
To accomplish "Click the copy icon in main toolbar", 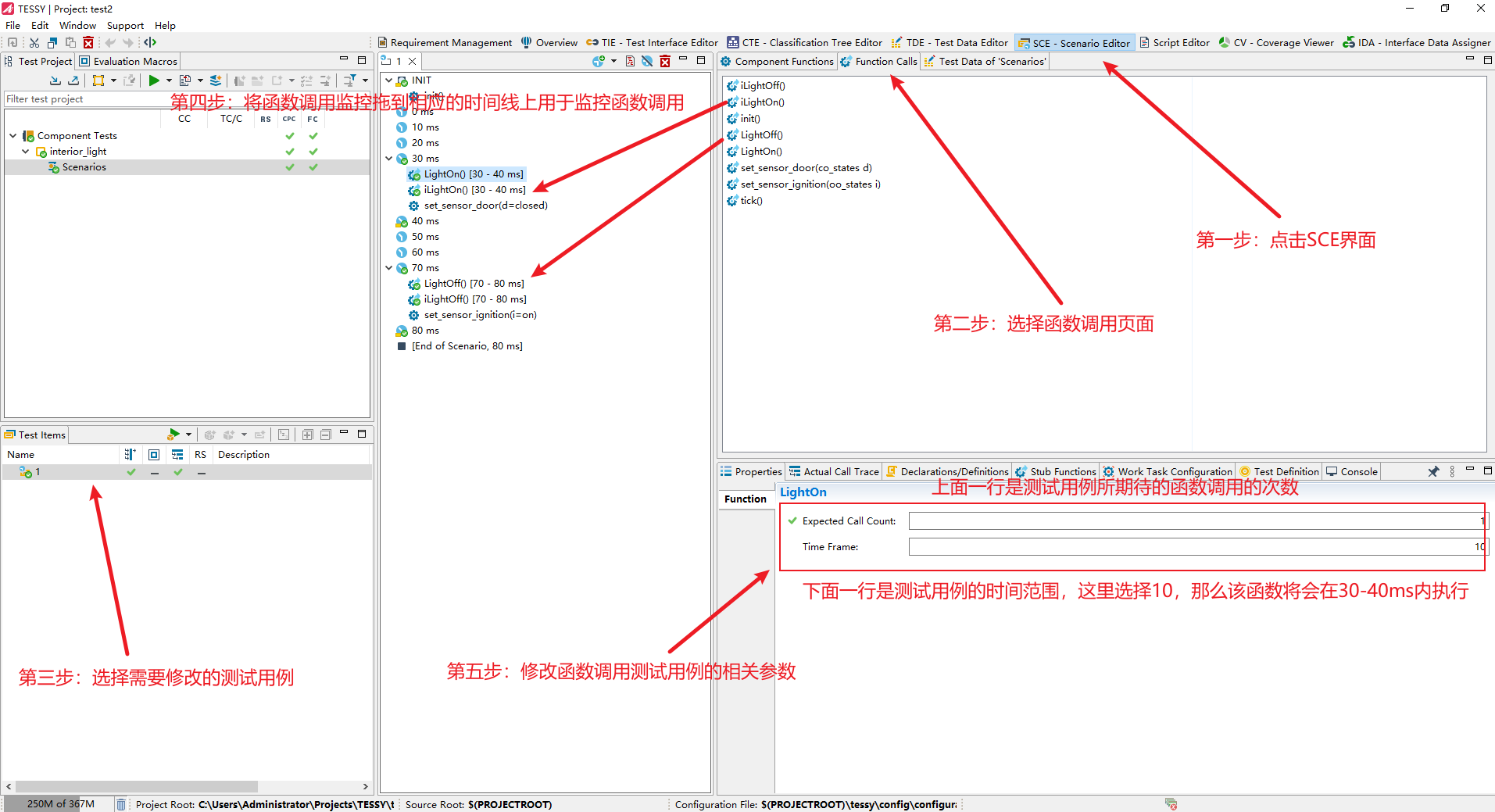I will [52, 42].
